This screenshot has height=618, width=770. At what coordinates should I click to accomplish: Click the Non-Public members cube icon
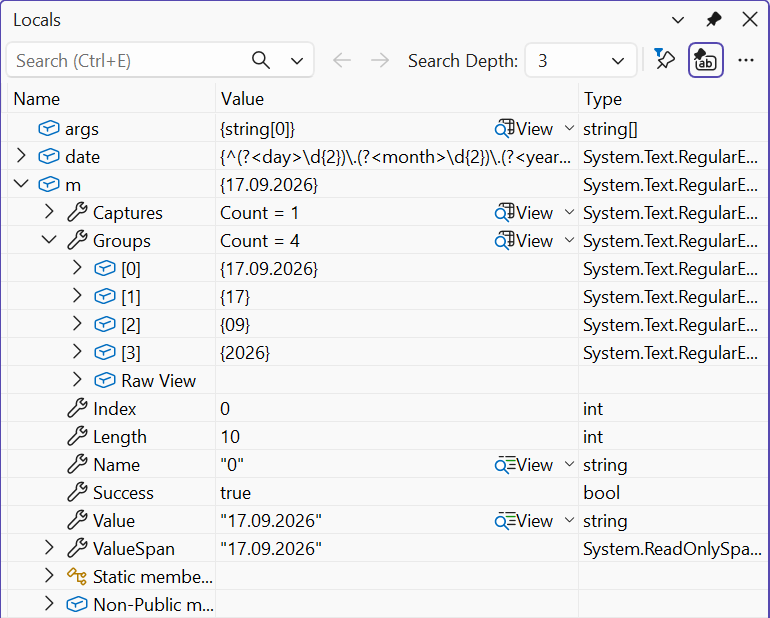[77, 605]
